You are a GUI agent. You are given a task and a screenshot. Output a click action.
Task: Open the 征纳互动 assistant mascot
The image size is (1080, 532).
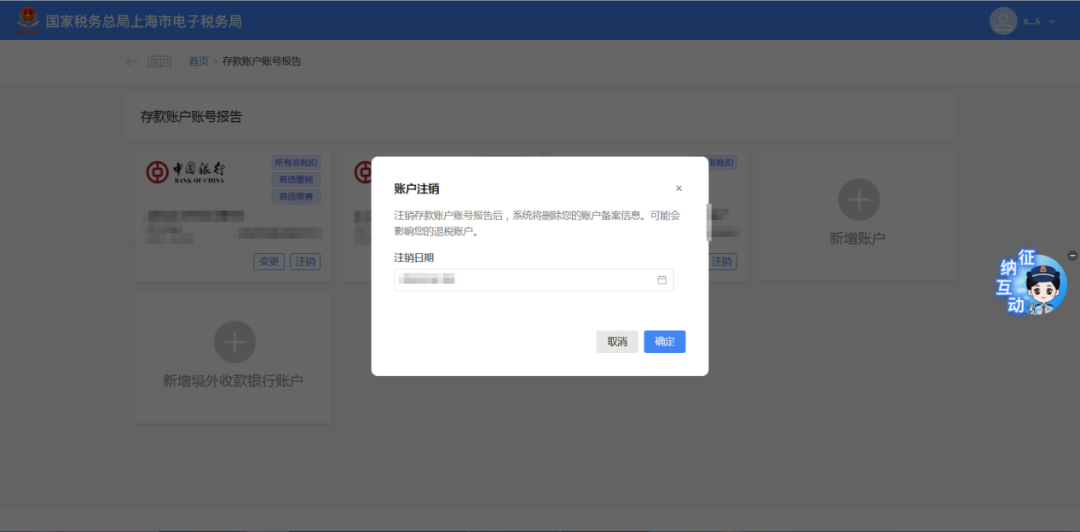(1030, 285)
